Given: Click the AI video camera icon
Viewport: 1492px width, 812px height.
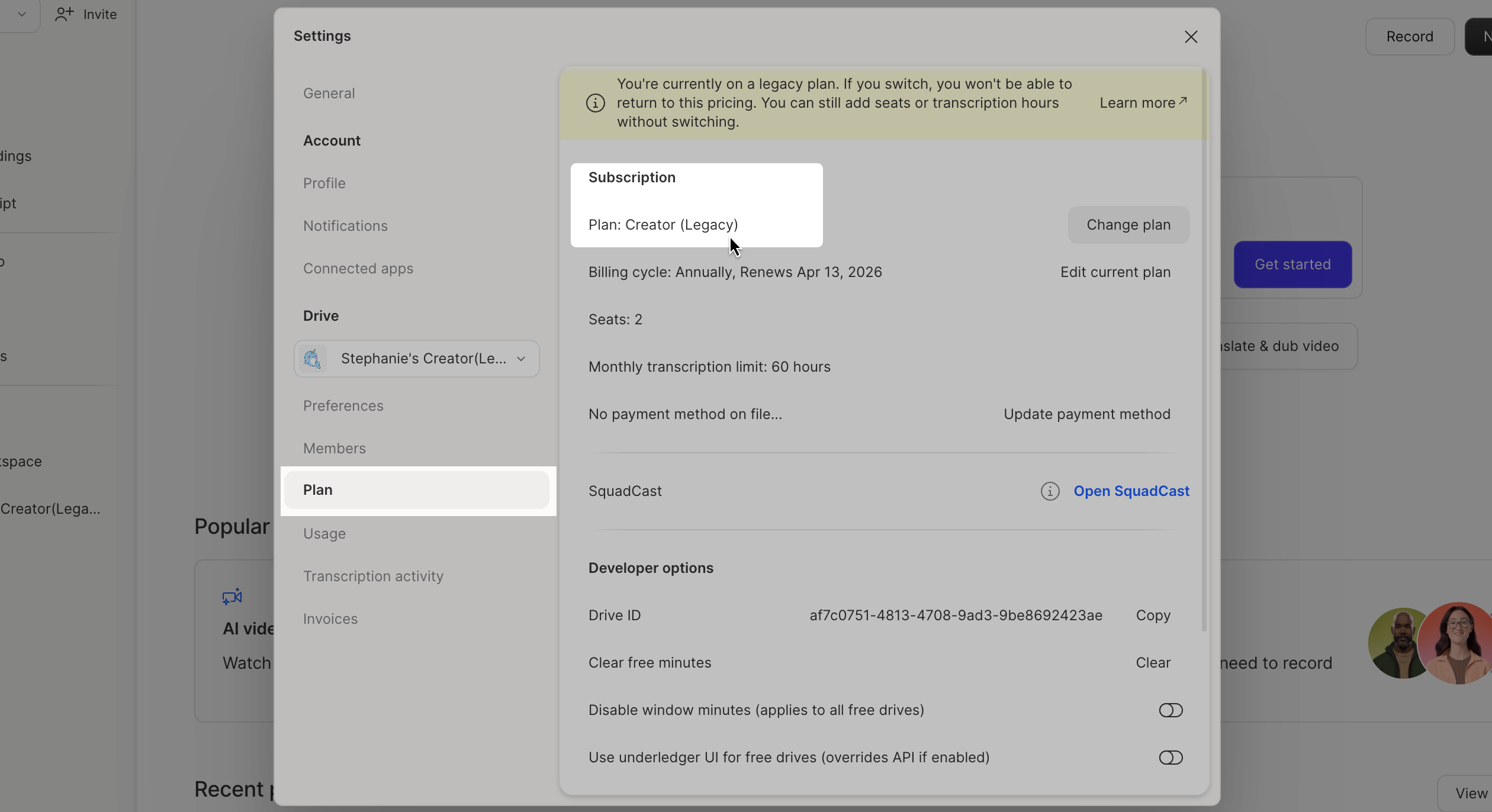Looking at the screenshot, I should (231, 596).
